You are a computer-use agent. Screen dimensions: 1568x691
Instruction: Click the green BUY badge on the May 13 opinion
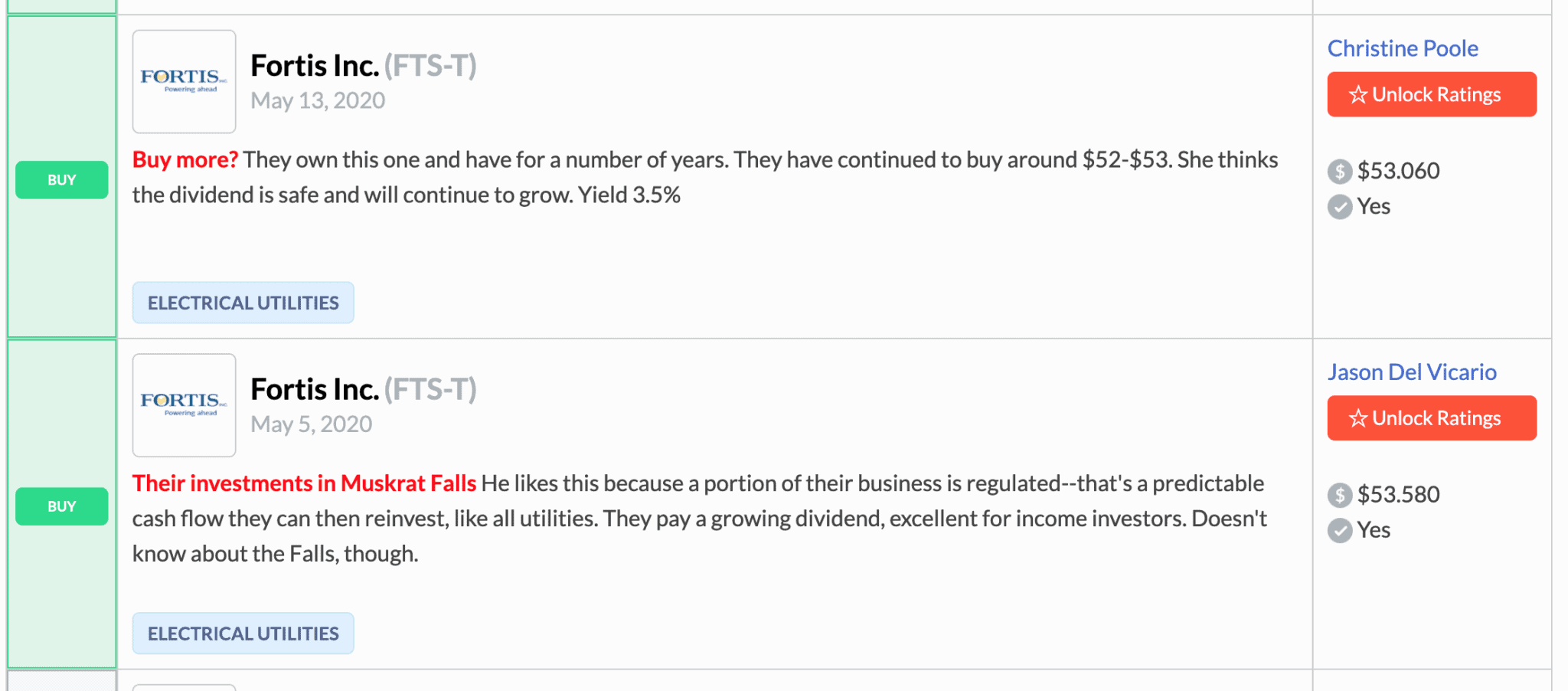[61, 179]
